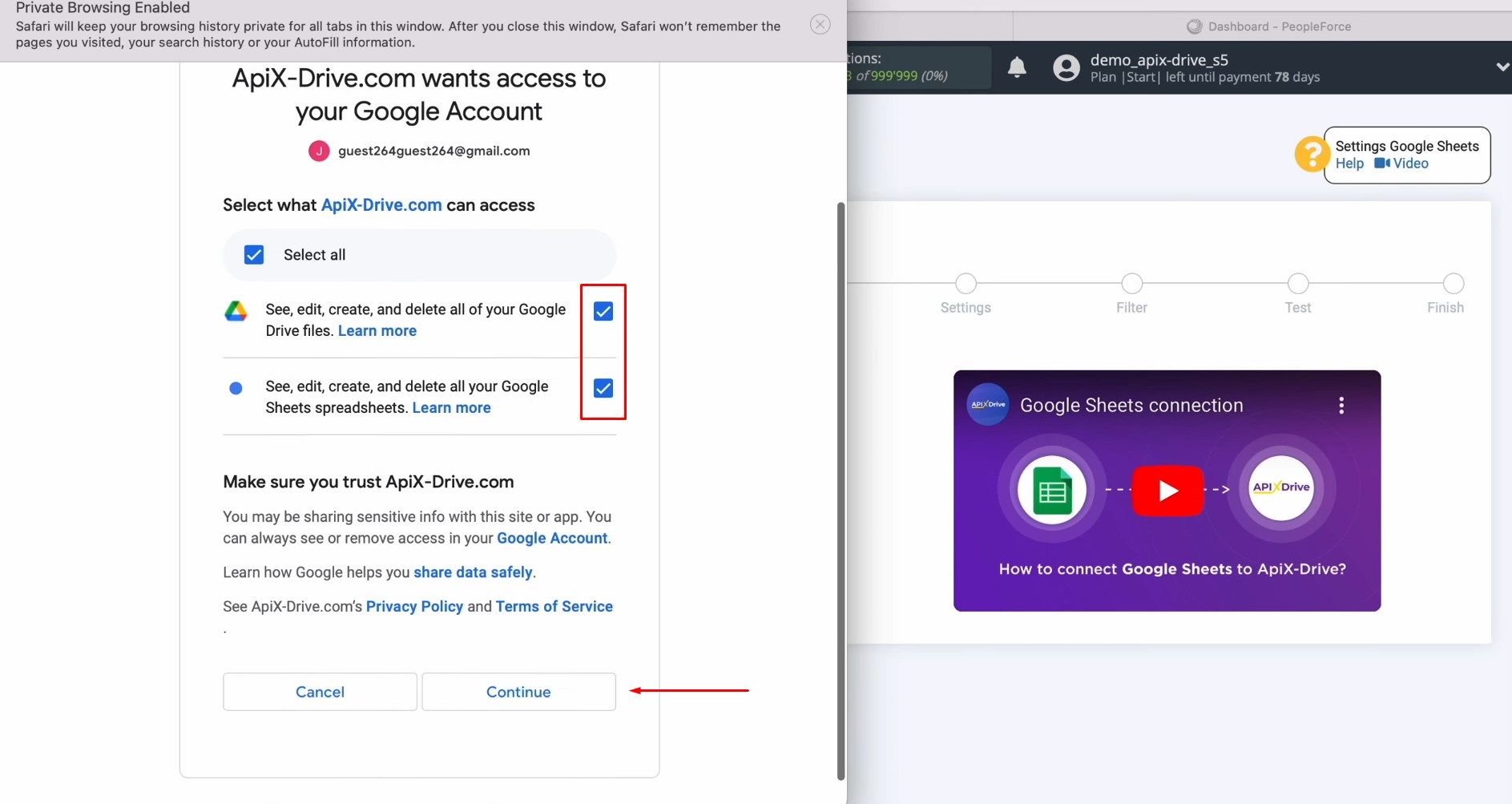Expand the chevron at the top right corner
The width and height of the screenshot is (1512, 804).
click(x=1503, y=67)
